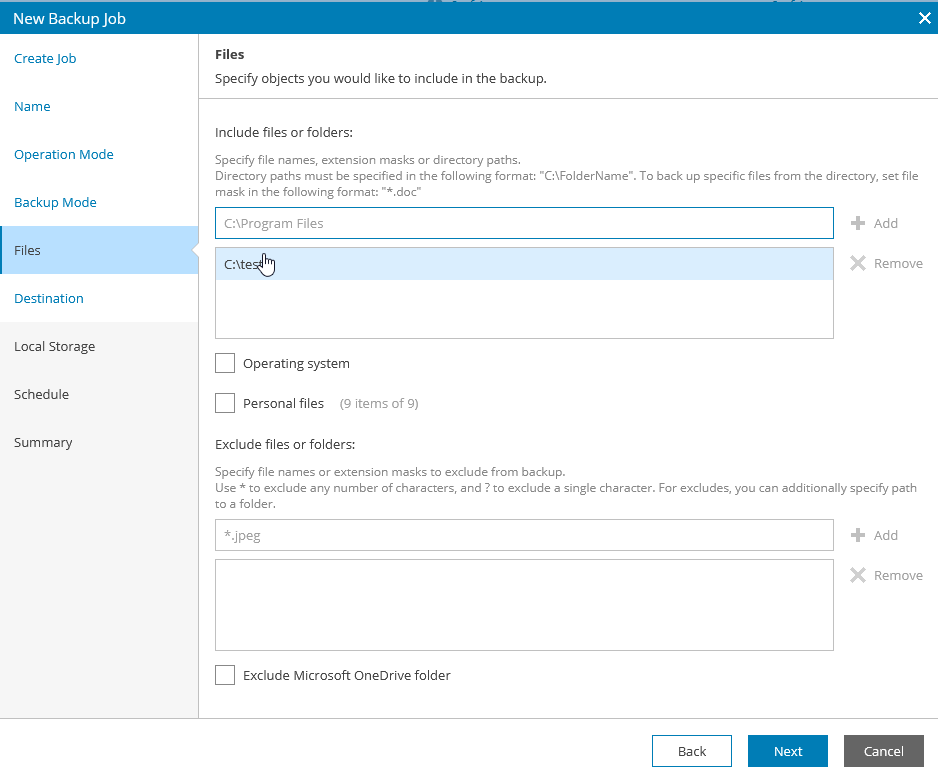938x783 pixels.
Task: Select C:\test in the include list
Action: tap(400, 263)
